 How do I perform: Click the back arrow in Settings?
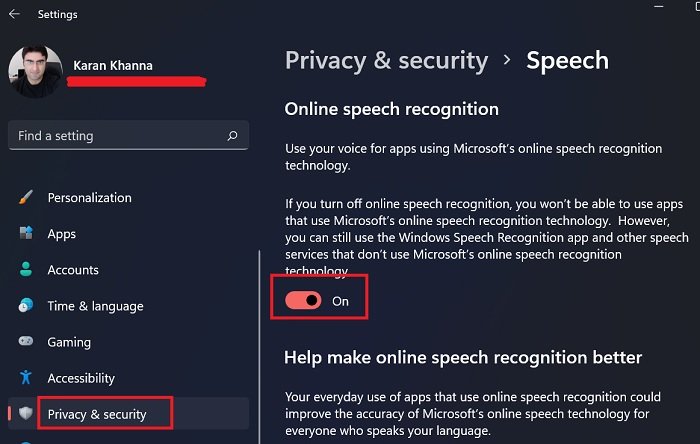13,15
